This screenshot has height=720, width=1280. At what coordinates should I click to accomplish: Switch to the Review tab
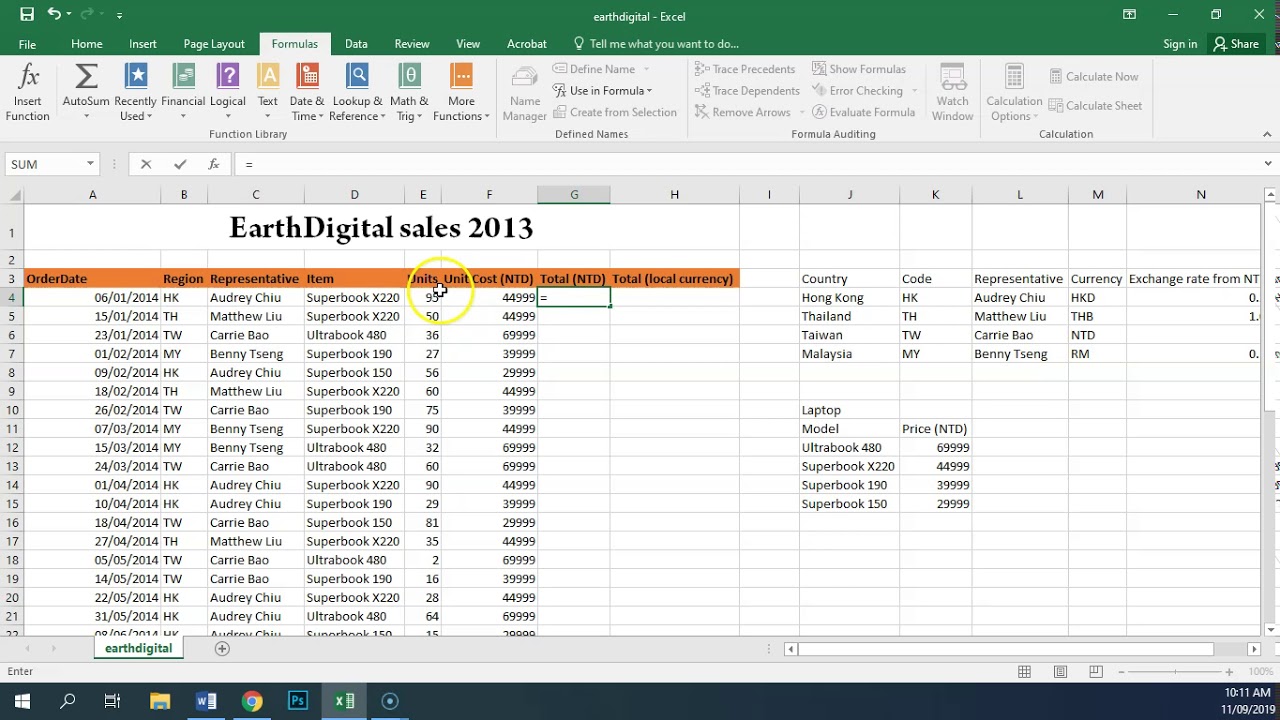coord(412,44)
